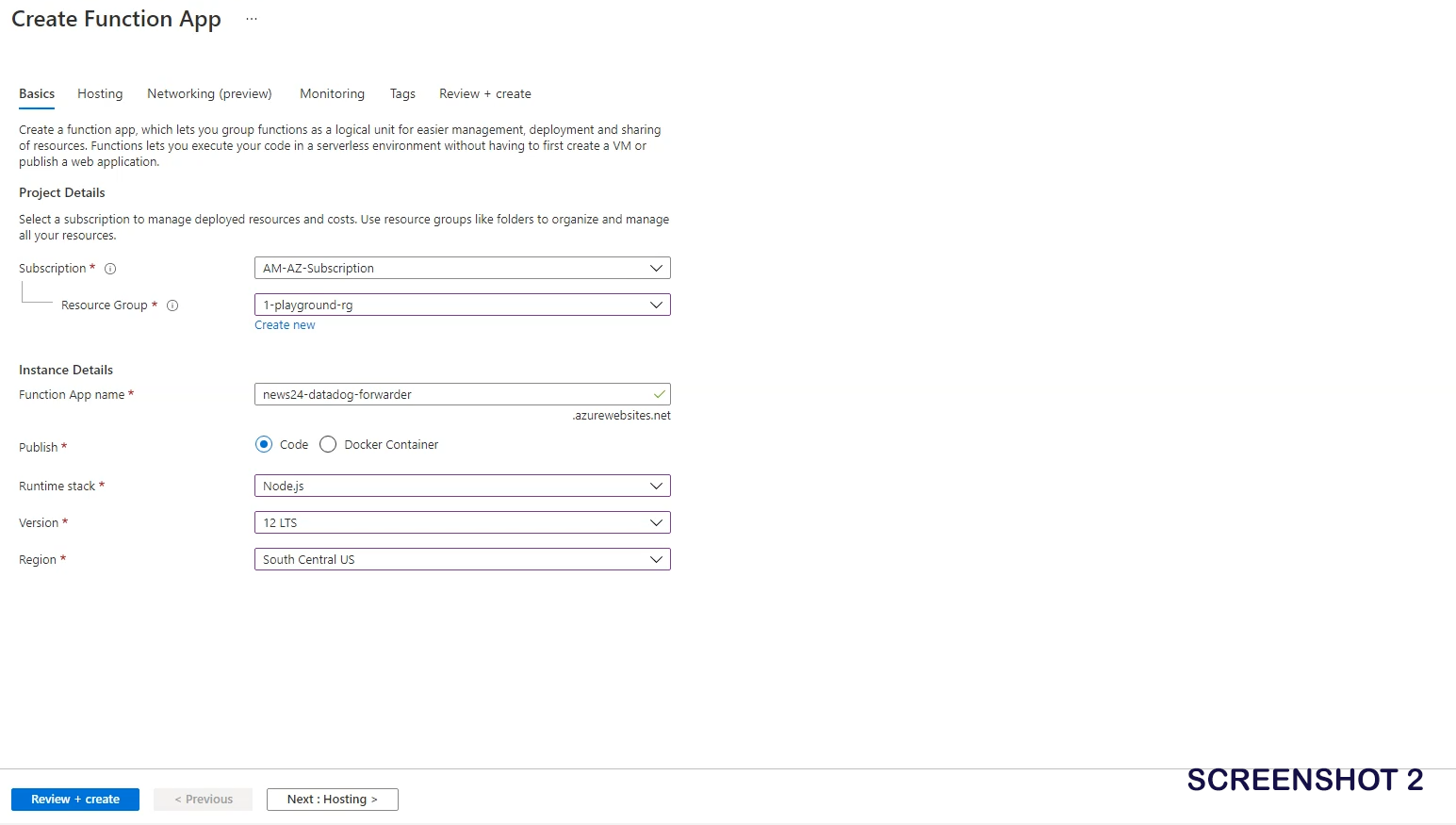Screen dimensions: 1456x825
Task: Click the green checkmark in Function App name
Action: pos(659,394)
